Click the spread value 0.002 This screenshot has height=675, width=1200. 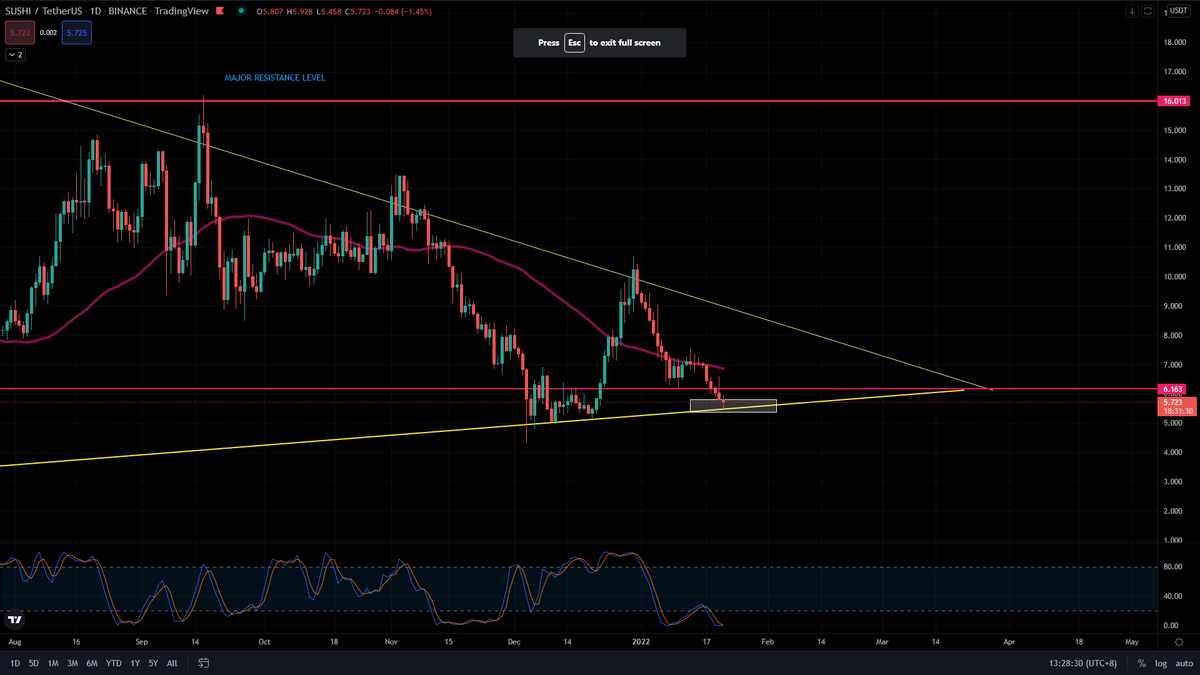[47, 33]
